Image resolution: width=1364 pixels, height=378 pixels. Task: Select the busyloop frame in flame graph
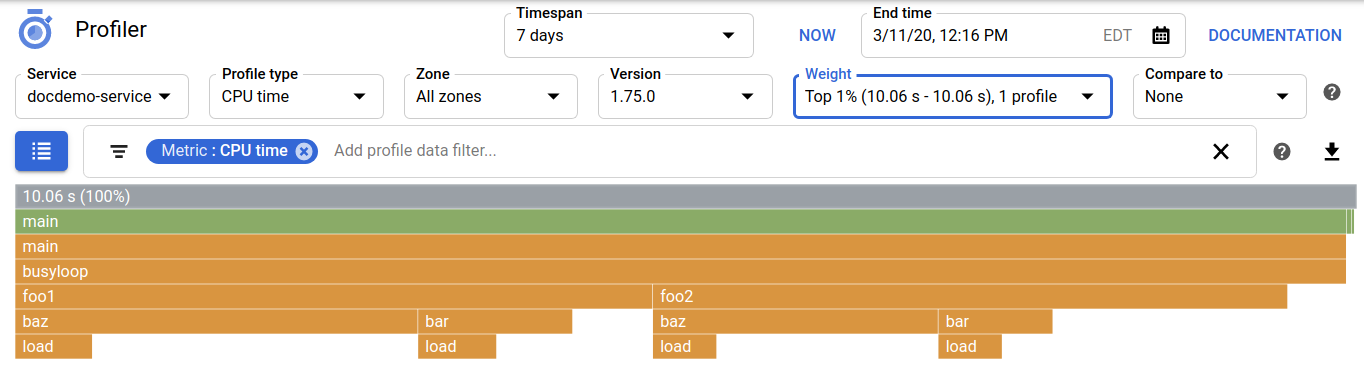pyautogui.click(x=681, y=272)
